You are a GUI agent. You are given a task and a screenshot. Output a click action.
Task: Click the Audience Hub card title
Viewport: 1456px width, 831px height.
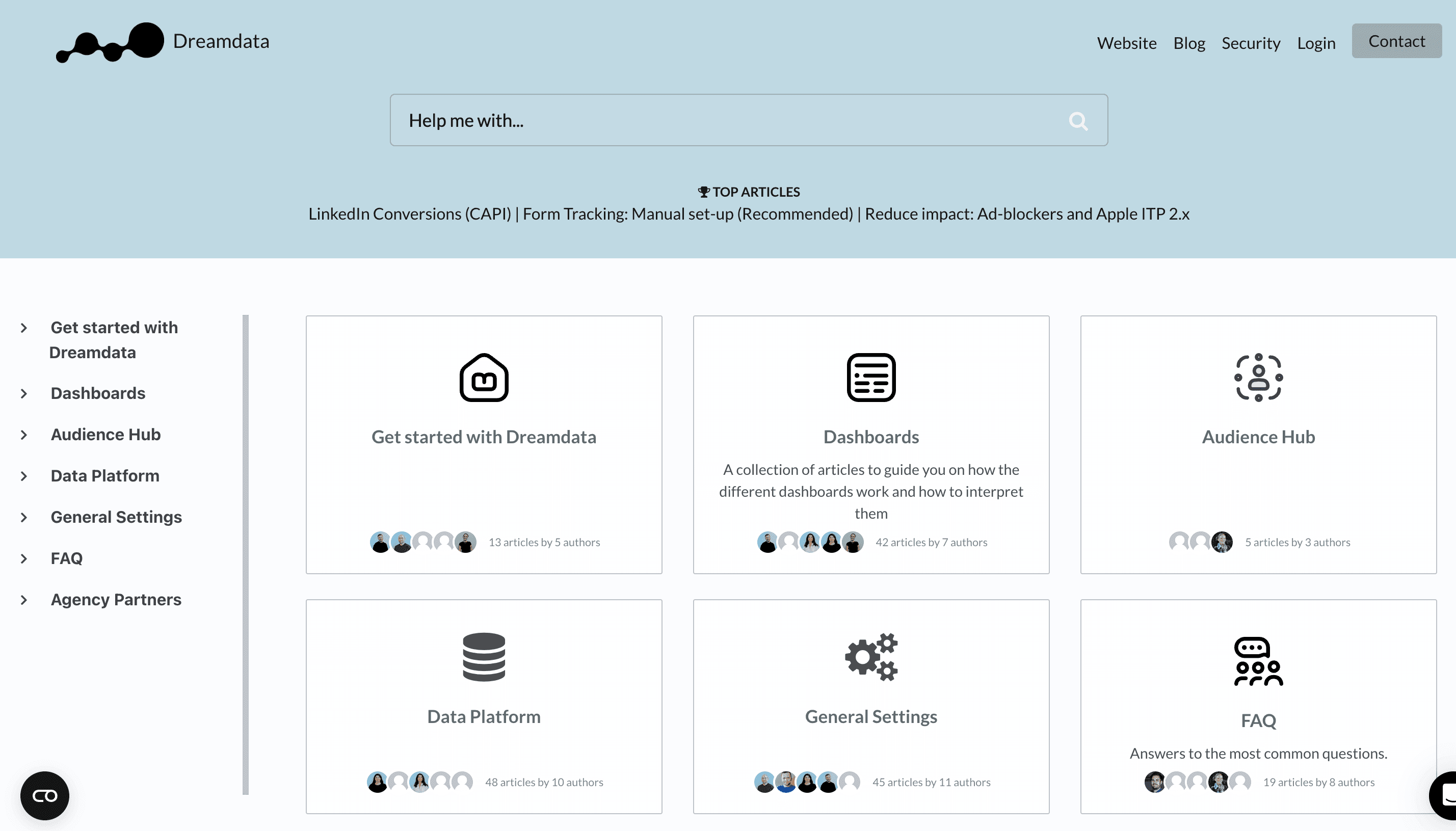point(1258,437)
